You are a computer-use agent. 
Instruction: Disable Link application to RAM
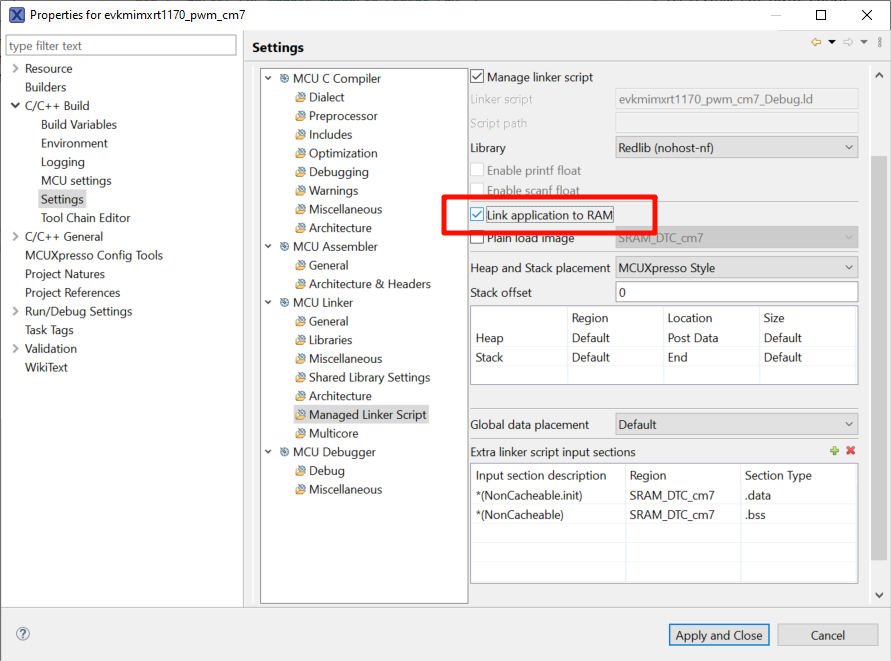pos(477,213)
